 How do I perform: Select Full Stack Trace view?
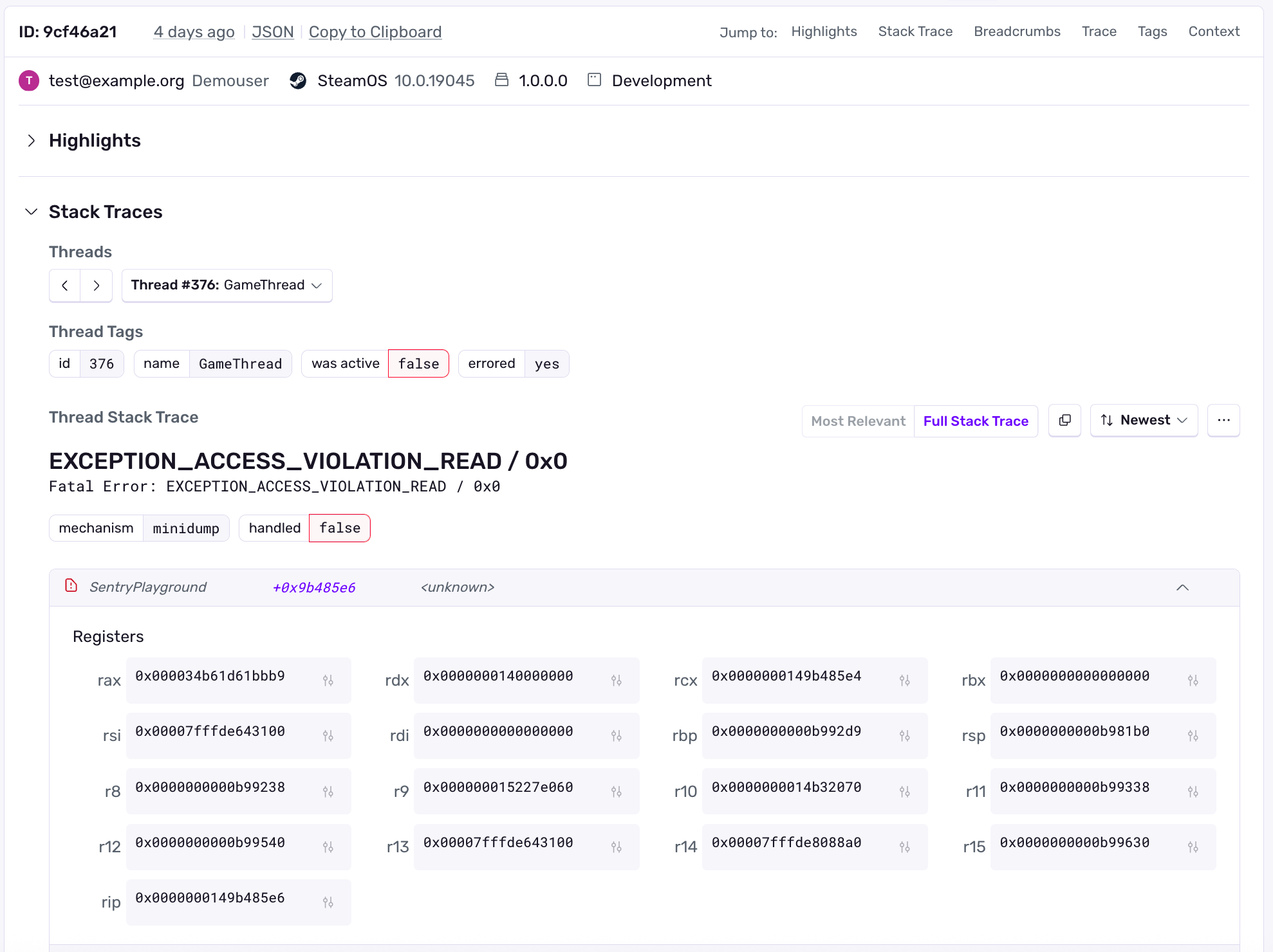point(976,421)
